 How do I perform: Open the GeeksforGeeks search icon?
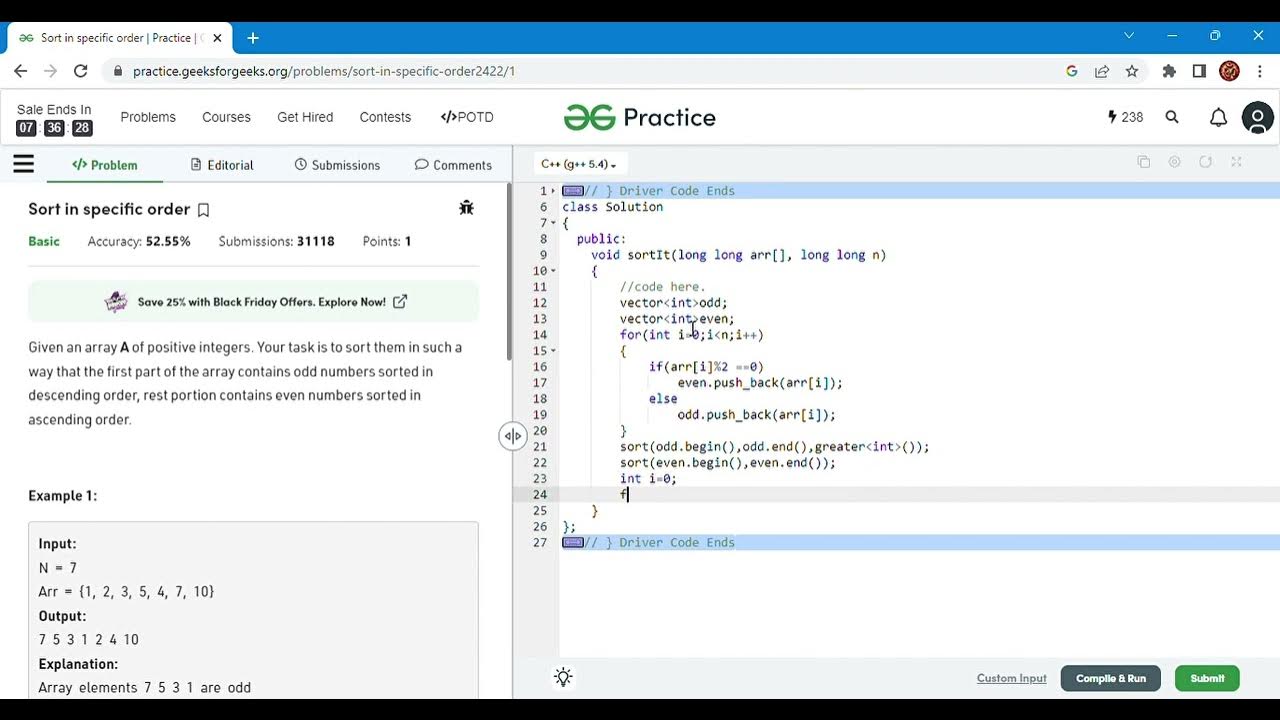pos(1172,117)
